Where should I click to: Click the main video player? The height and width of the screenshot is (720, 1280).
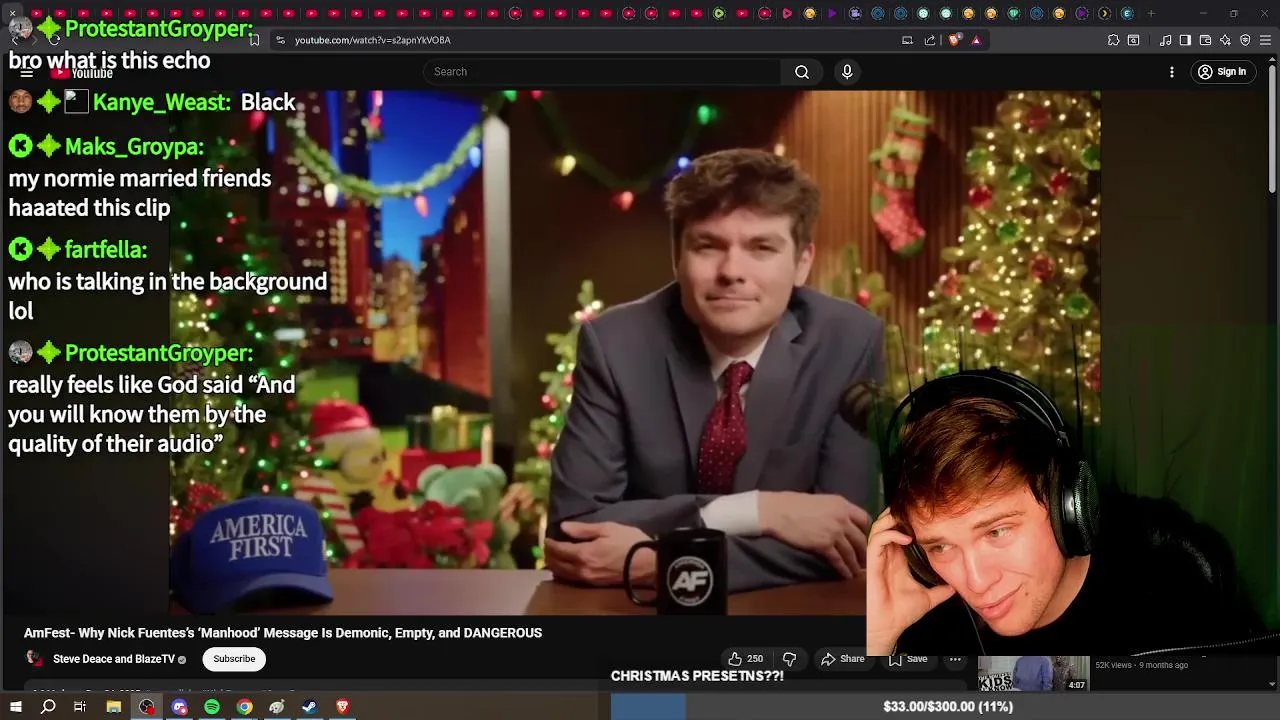(x=635, y=352)
